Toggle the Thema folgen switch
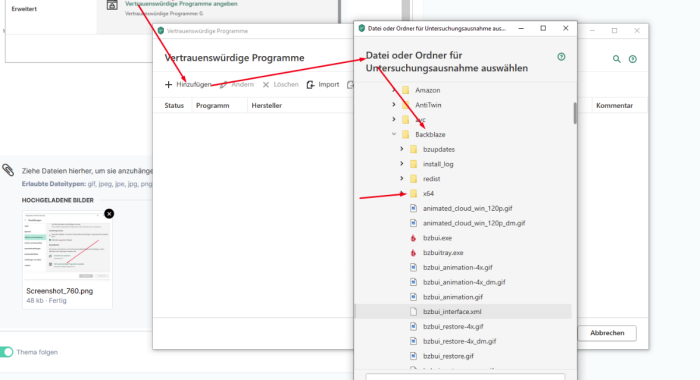This screenshot has width=700, height=380. tap(7, 352)
